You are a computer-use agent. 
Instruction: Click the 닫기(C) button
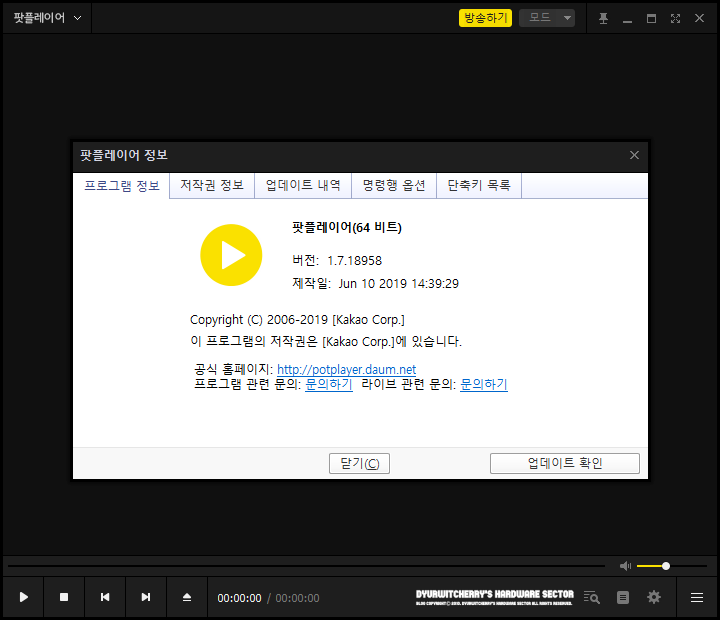[x=360, y=463]
